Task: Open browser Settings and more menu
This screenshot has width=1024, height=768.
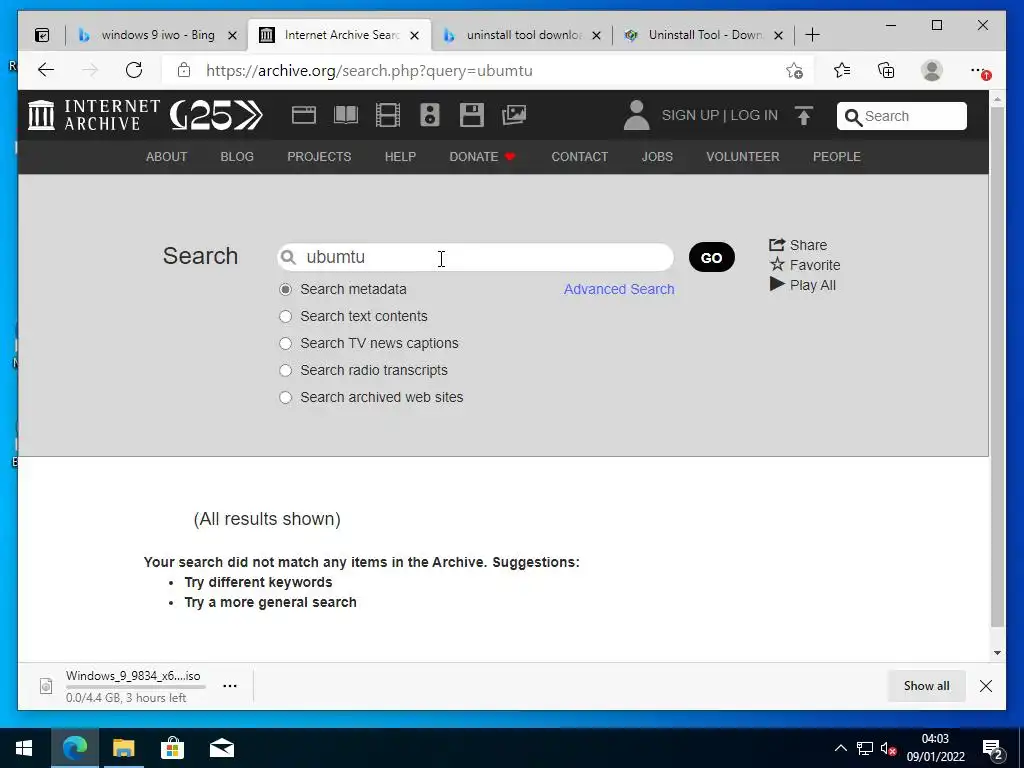Action: 979,70
